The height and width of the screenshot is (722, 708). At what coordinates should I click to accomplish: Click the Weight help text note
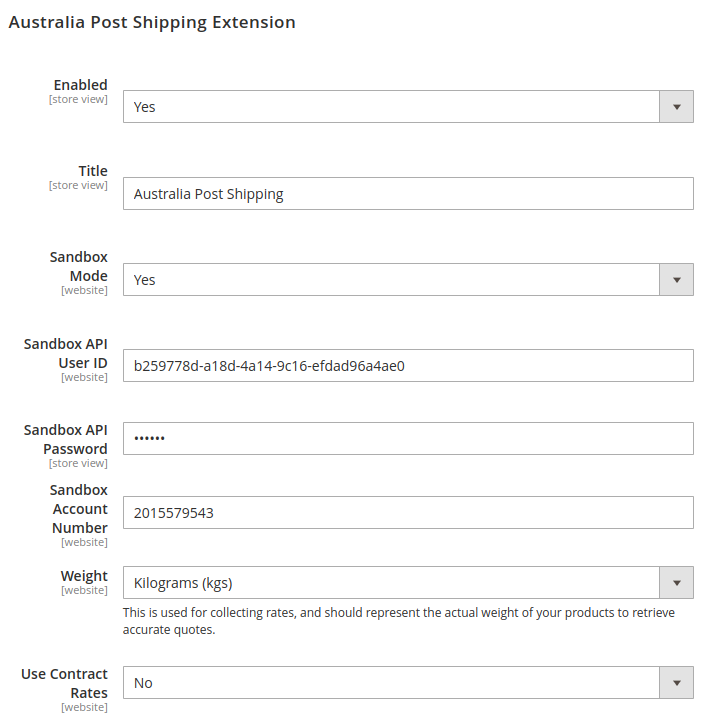(x=398, y=621)
